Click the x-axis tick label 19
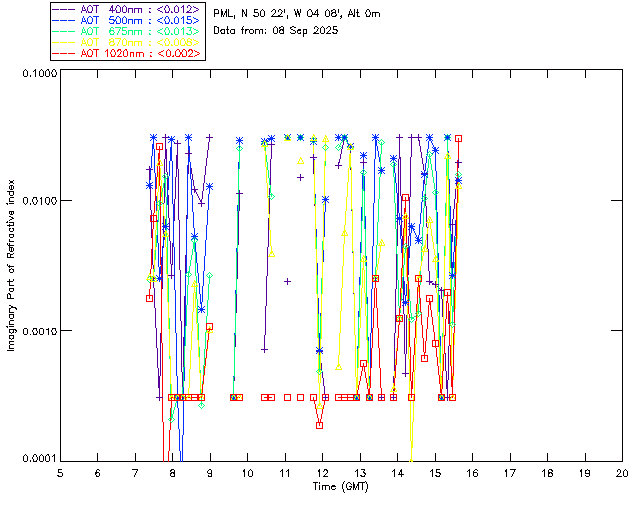 click(585, 473)
